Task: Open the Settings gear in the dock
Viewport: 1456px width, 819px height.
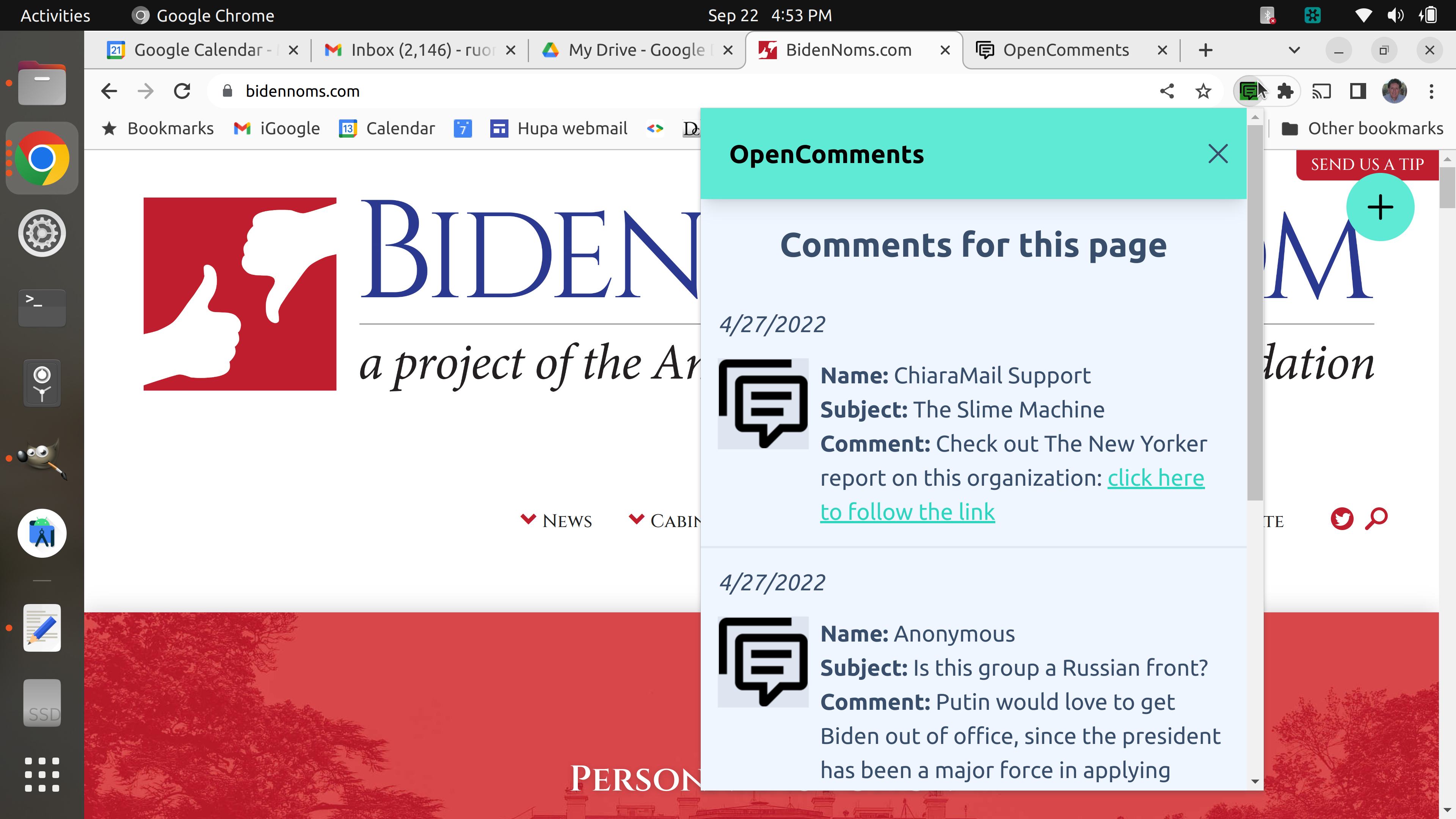Action: pos(42,234)
